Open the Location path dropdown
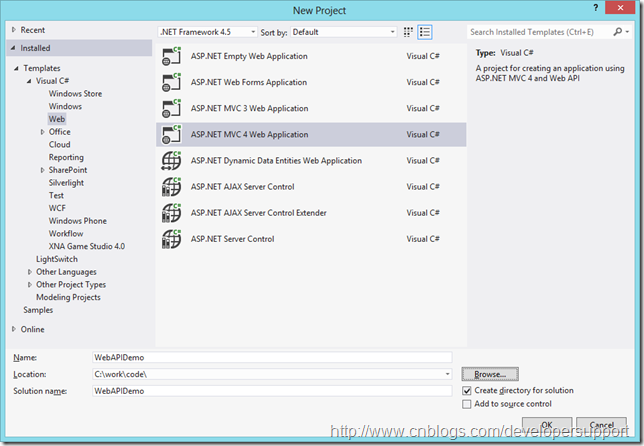Screen dimensions: 644x446 [447, 374]
